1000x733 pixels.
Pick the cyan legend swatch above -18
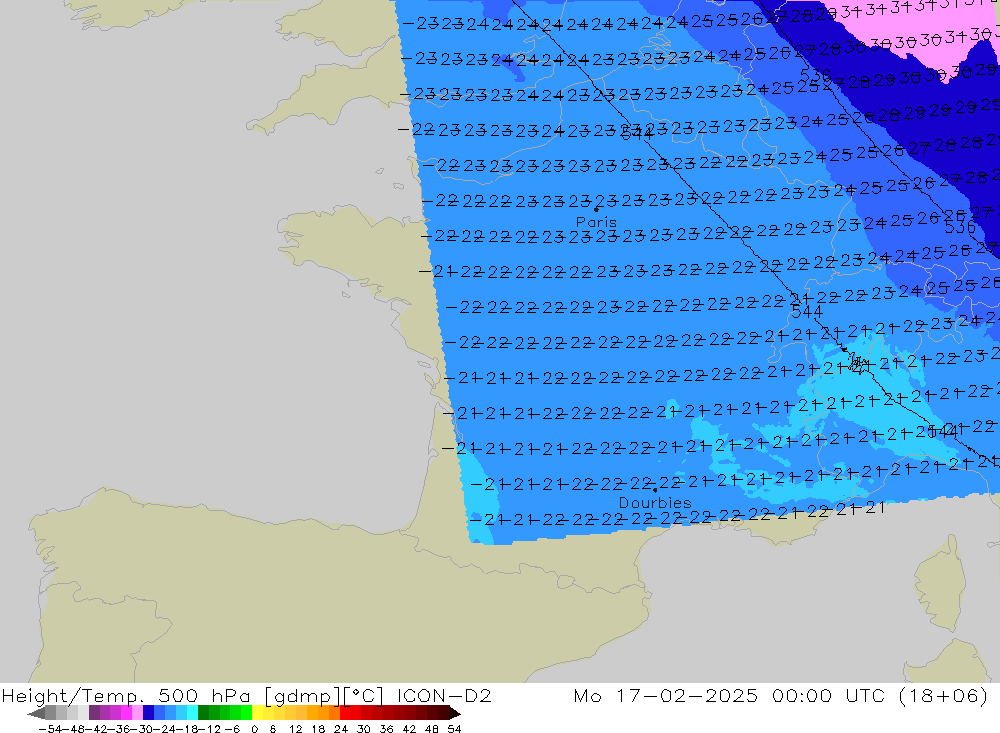[x=192, y=713]
